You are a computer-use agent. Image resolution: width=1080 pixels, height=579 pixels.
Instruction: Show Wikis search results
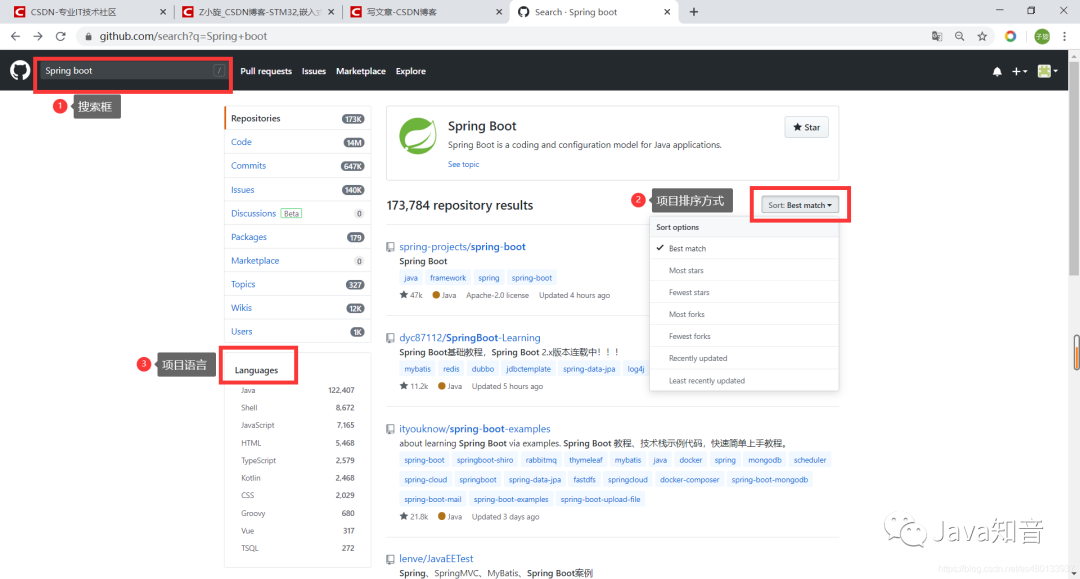point(298,308)
